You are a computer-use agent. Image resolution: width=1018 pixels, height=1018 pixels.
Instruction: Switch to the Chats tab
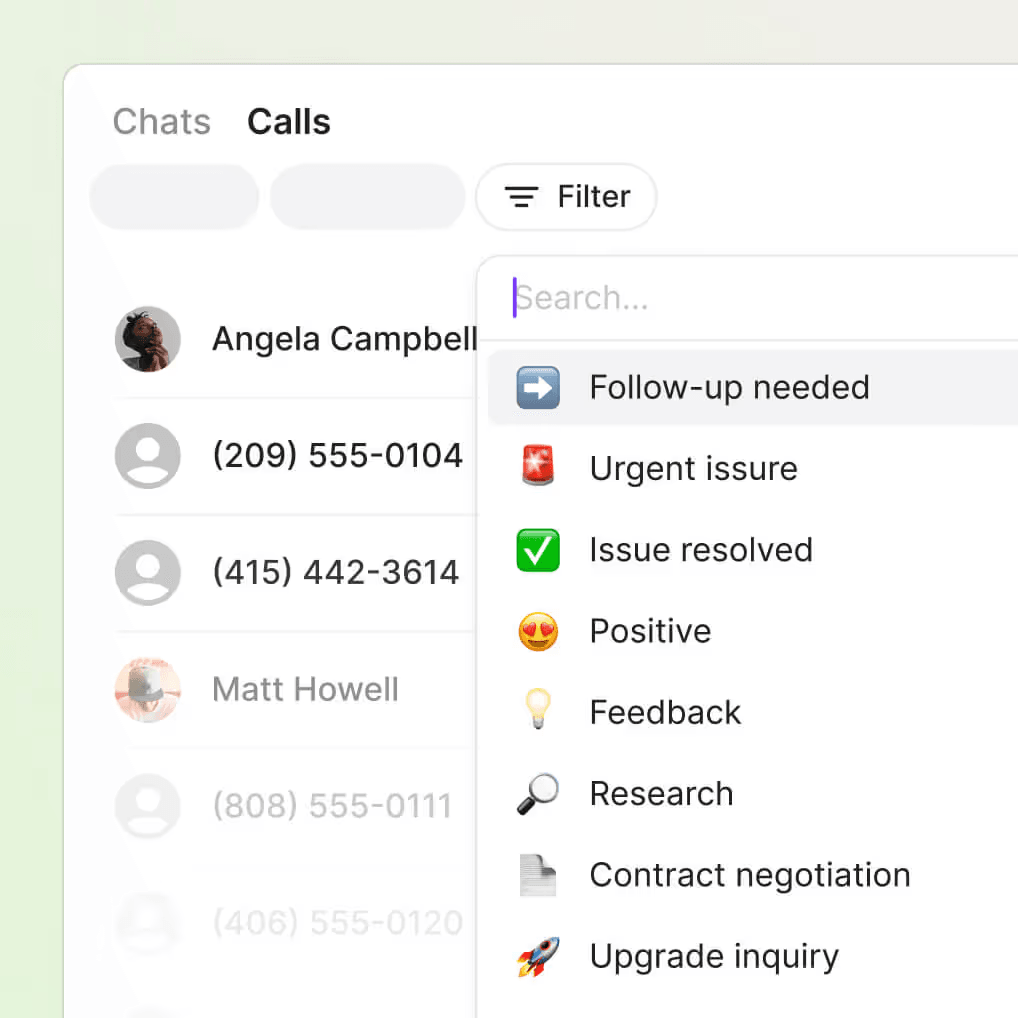(162, 122)
